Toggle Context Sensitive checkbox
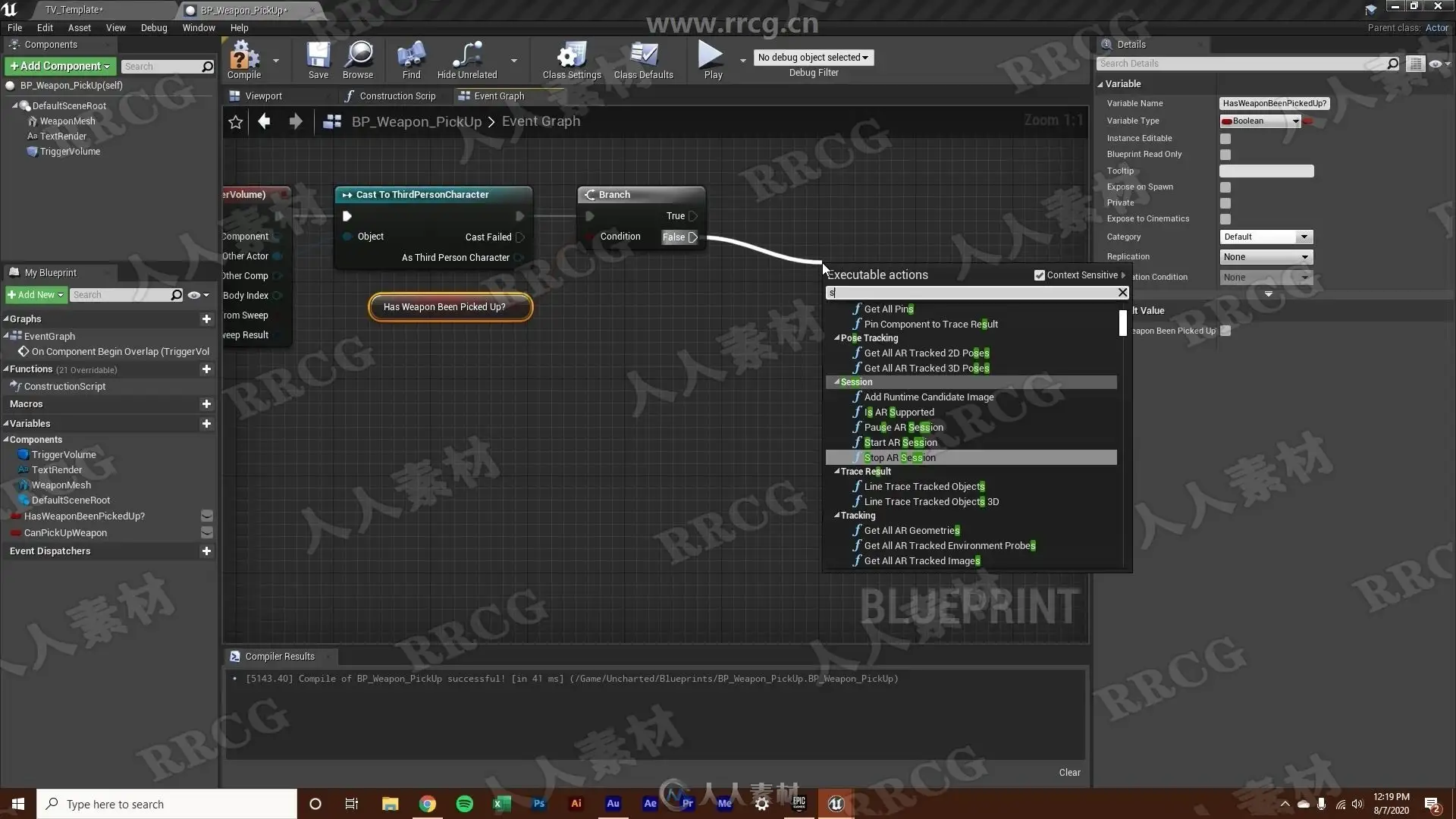Image resolution: width=1456 pixels, height=819 pixels. 1040,275
